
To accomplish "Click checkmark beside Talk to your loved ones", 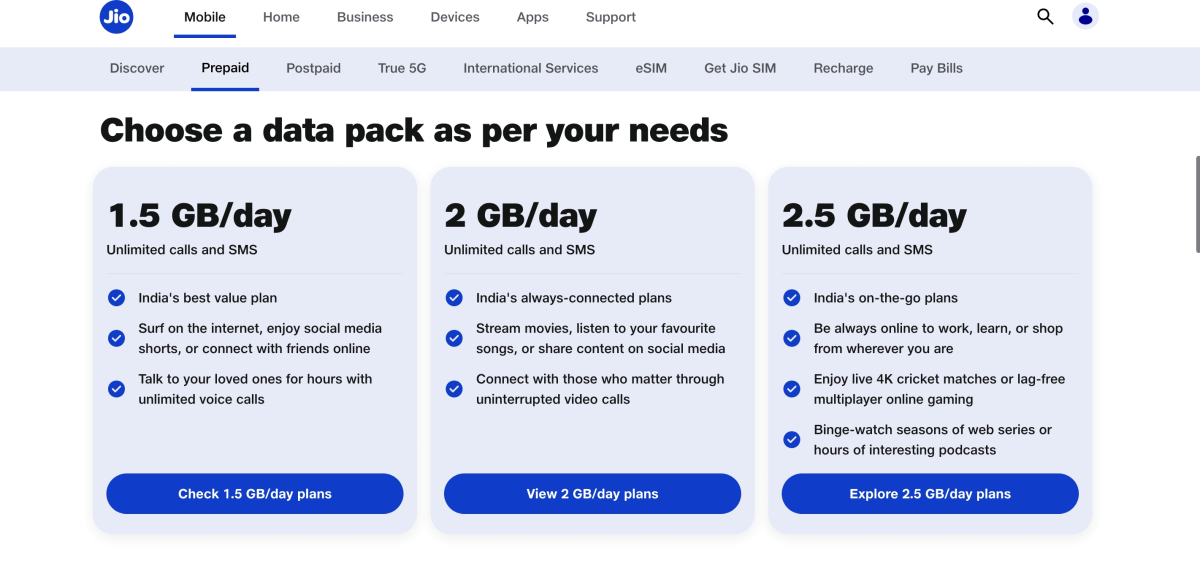I will coord(116,389).
